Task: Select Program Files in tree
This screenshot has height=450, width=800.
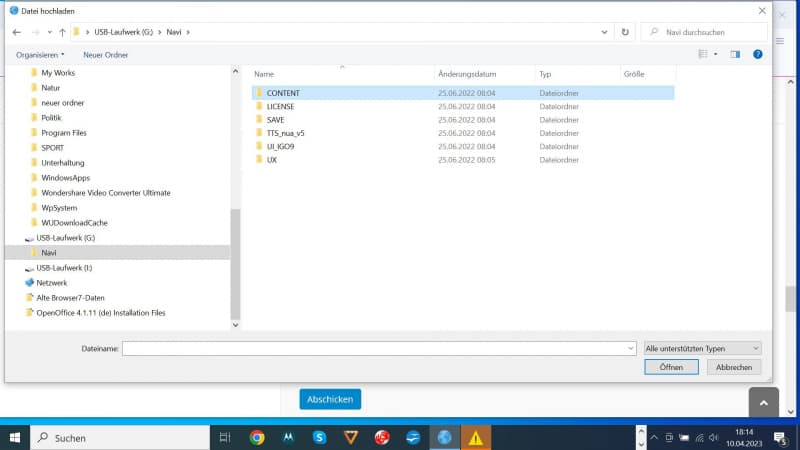Action: coord(64,133)
